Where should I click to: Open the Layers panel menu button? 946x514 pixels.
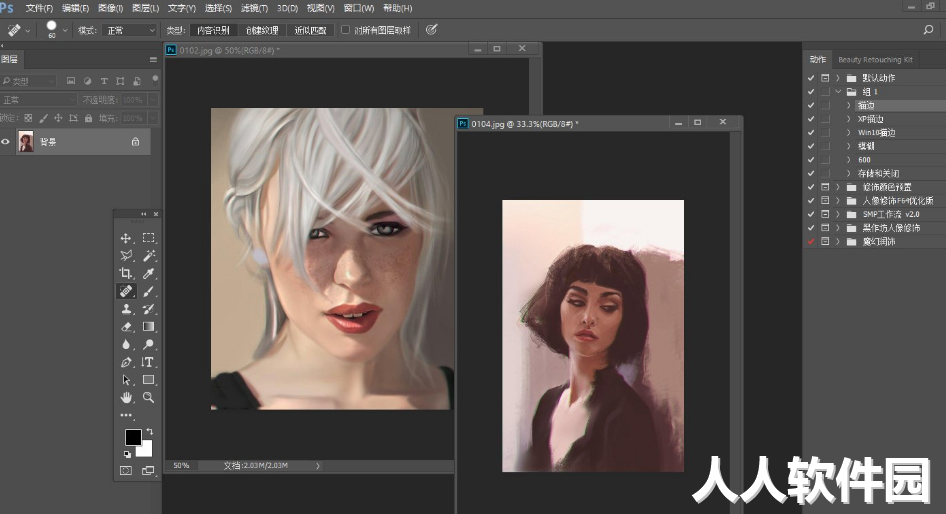pos(153,59)
